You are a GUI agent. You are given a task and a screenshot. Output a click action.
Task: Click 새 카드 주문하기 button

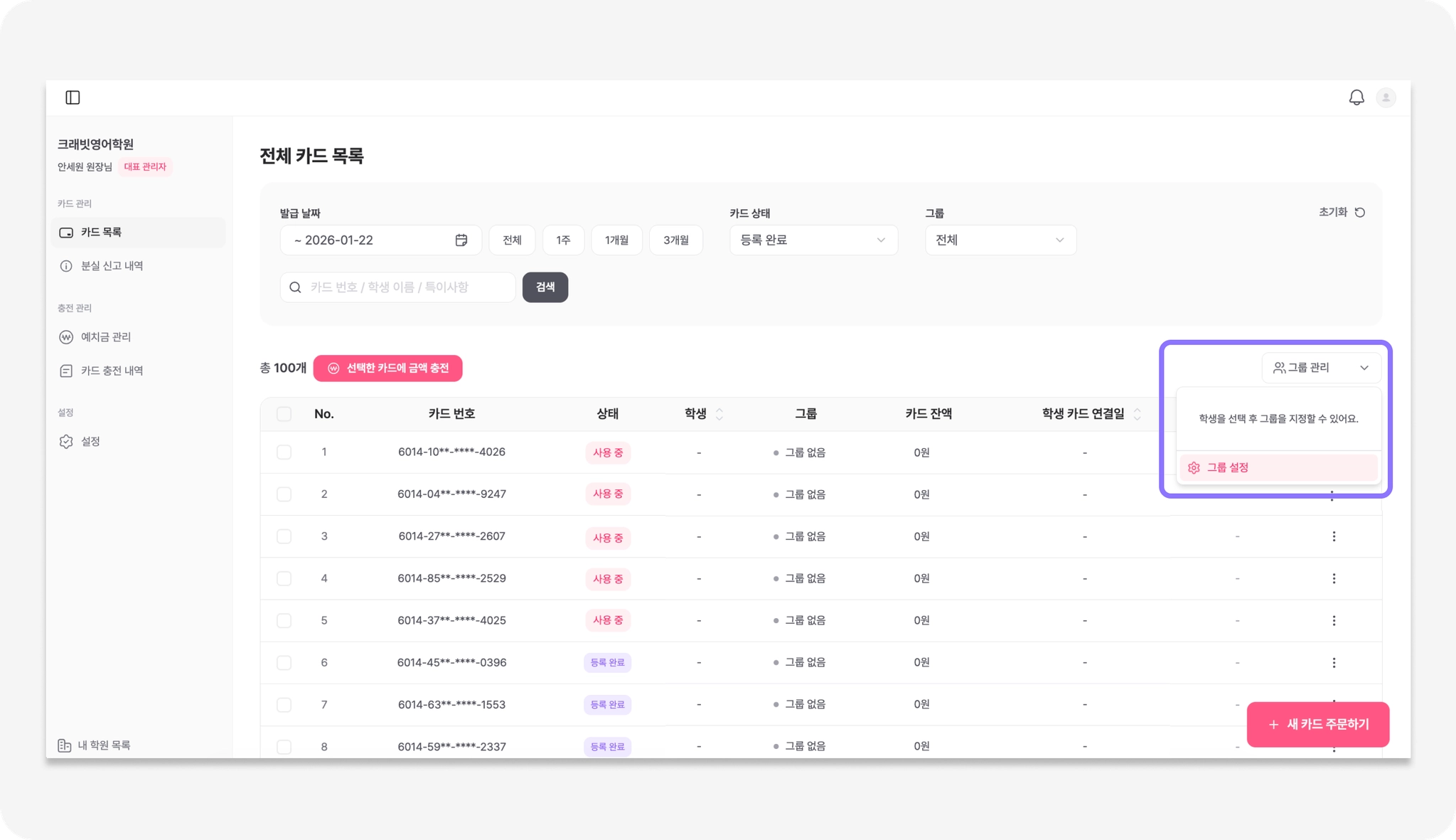[x=1317, y=724]
